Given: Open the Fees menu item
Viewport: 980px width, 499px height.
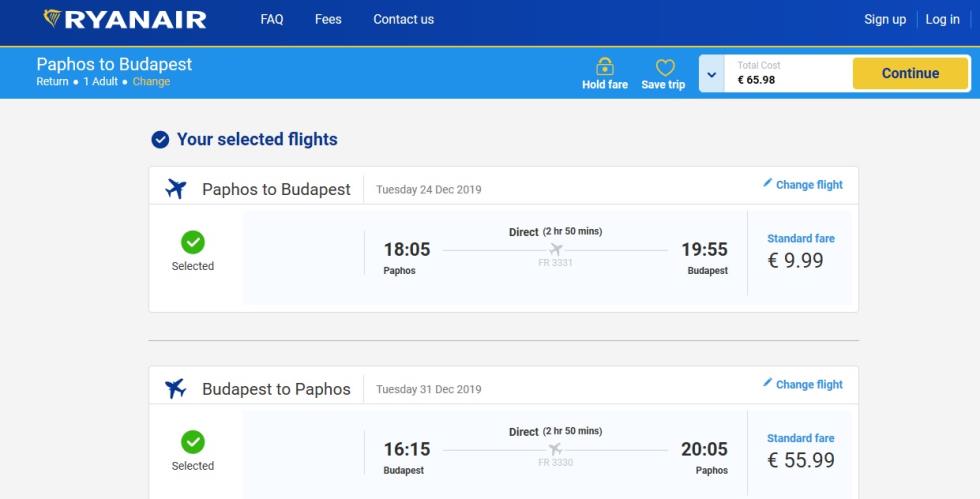Looking at the screenshot, I should pos(328,19).
